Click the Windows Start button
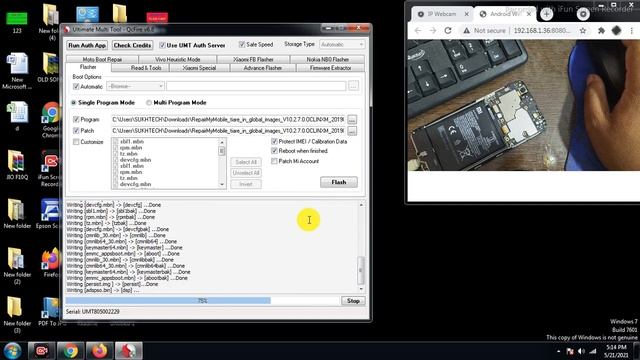Screen dimensions: 640x360 (12, 351)
